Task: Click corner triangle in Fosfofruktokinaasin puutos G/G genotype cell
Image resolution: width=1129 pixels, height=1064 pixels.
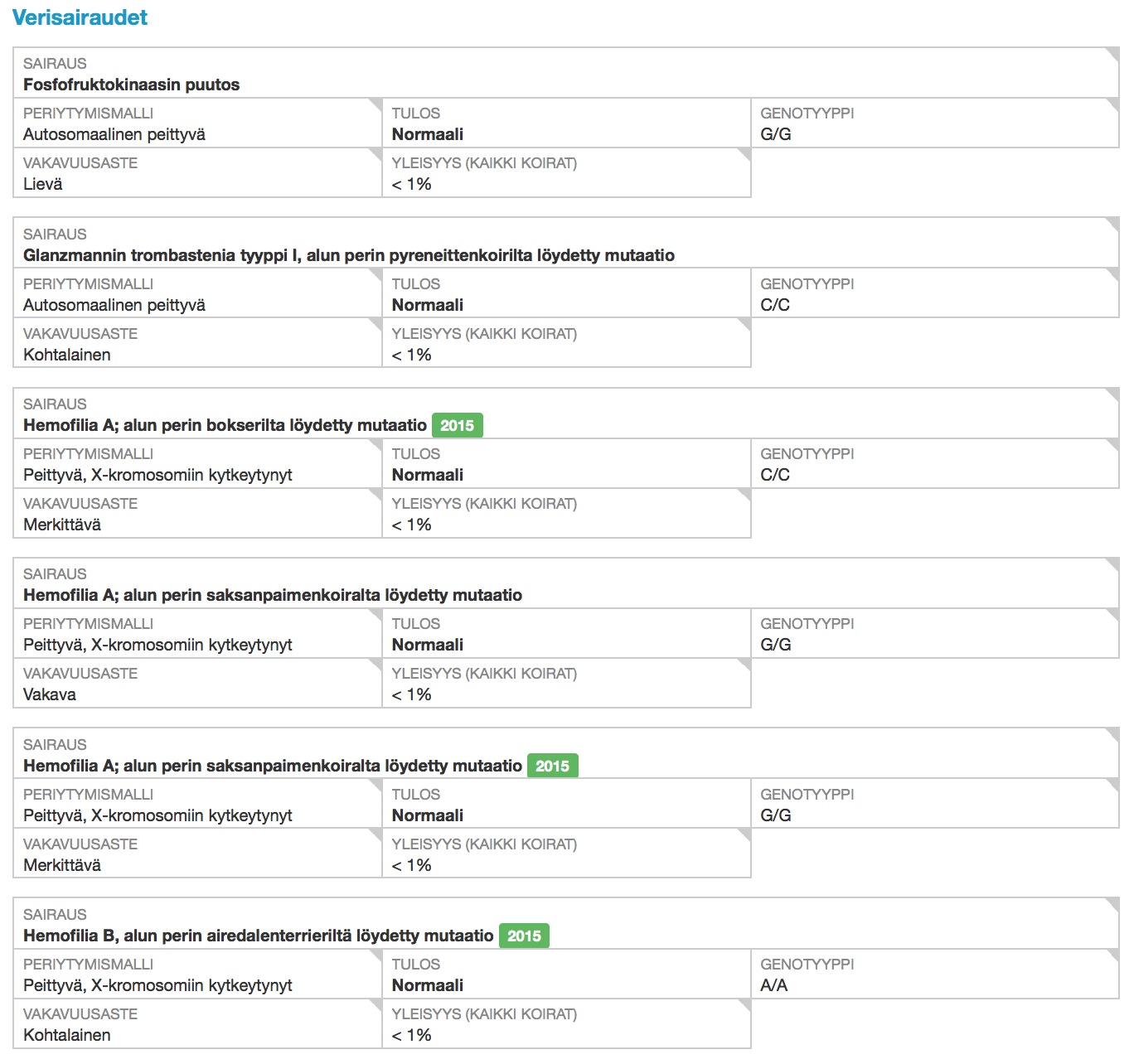Action: click(x=1113, y=104)
